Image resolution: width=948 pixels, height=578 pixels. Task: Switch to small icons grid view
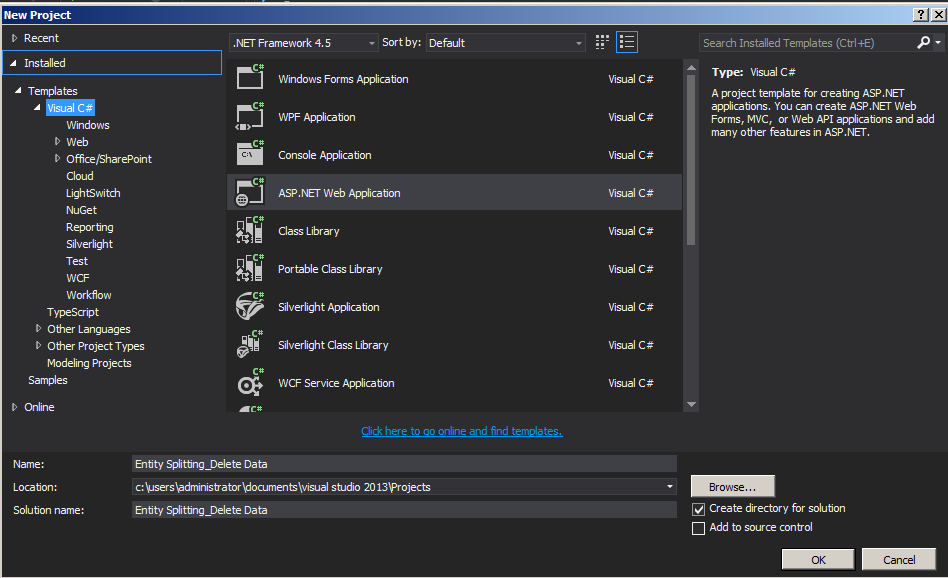pos(602,42)
